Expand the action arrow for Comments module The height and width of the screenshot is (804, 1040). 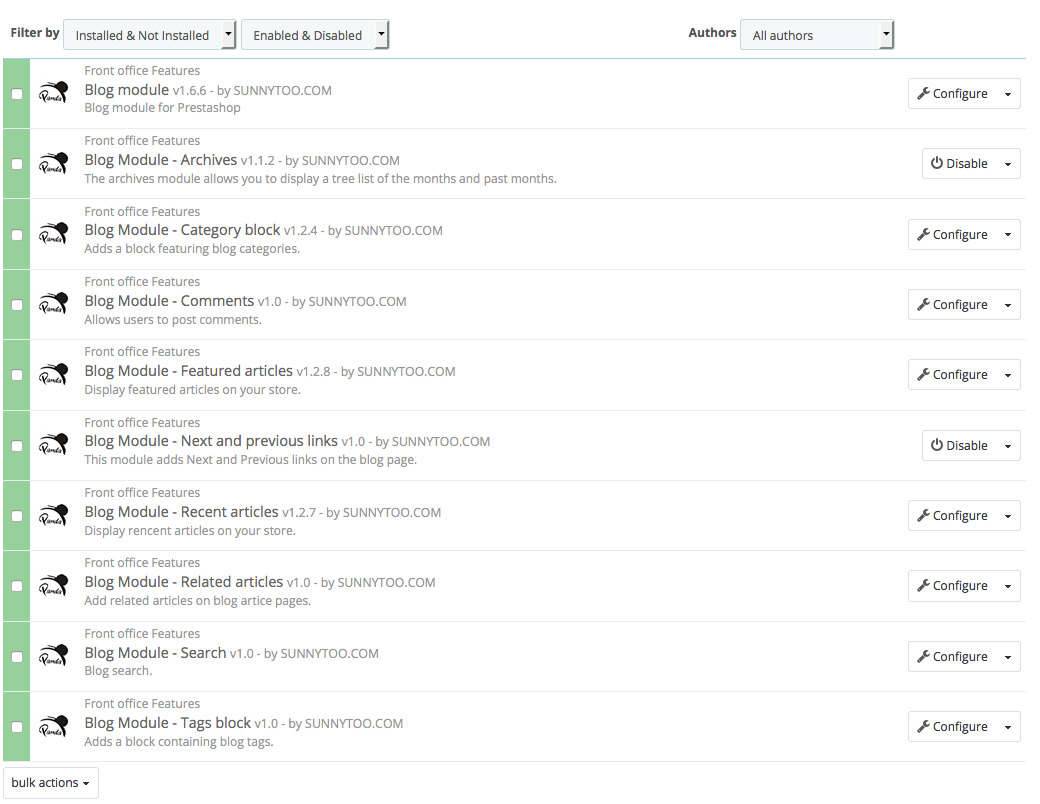[x=1008, y=305]
